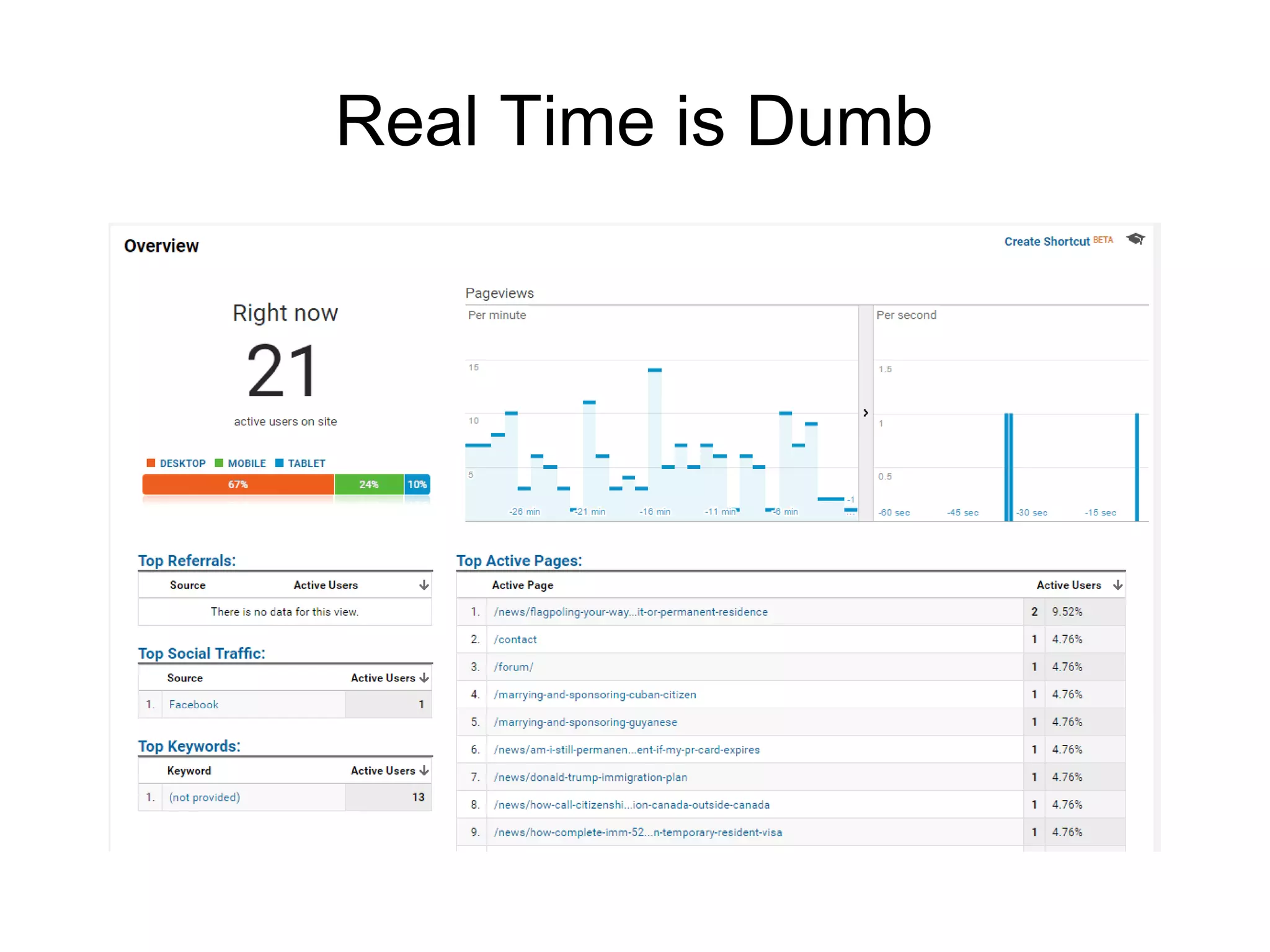1270x952 pixels.
Task: Open the /forum/ active page link
Action: [513, 667]
